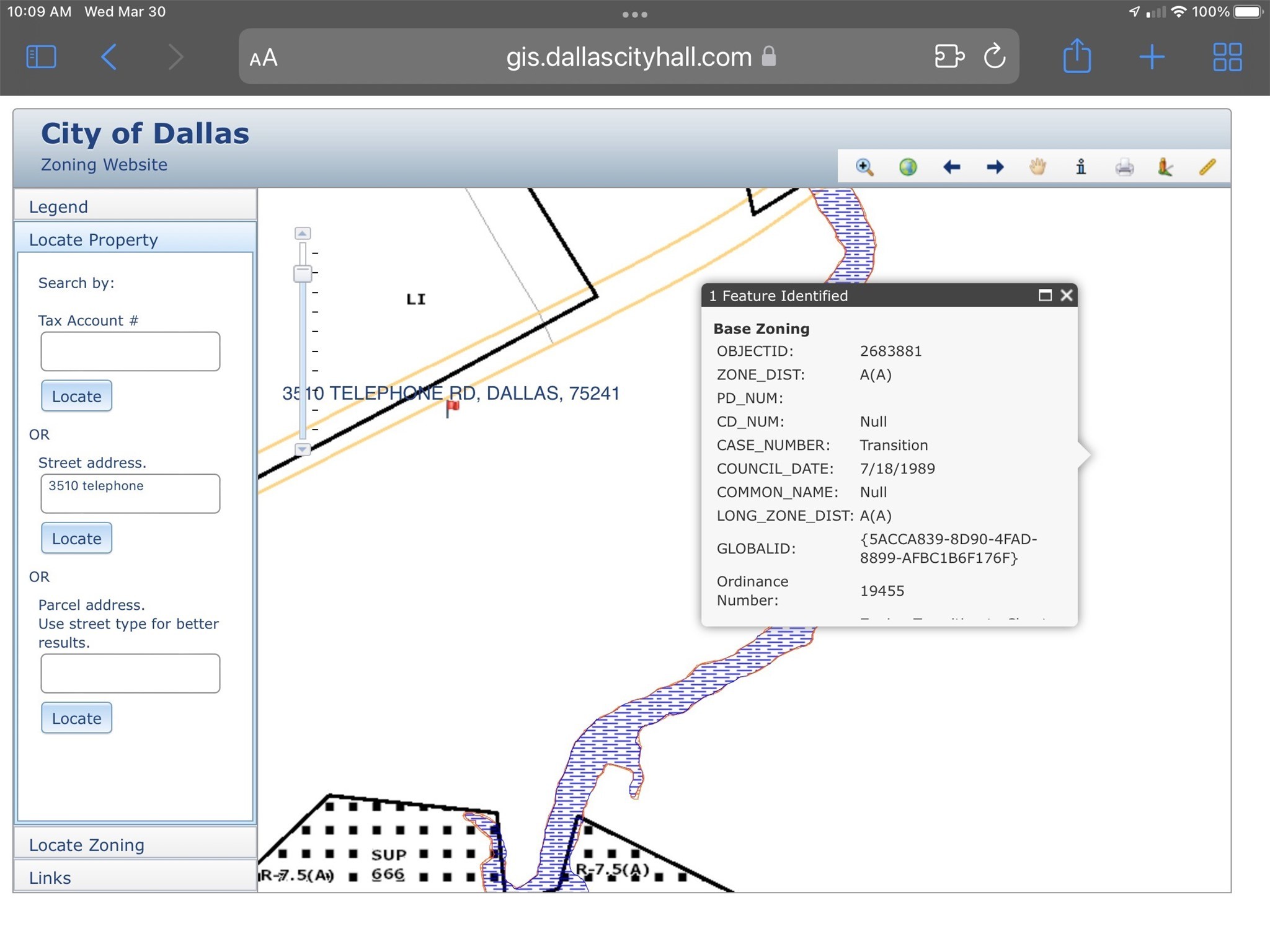Select the Zoom In magnifier tool

tap(864, 167)
